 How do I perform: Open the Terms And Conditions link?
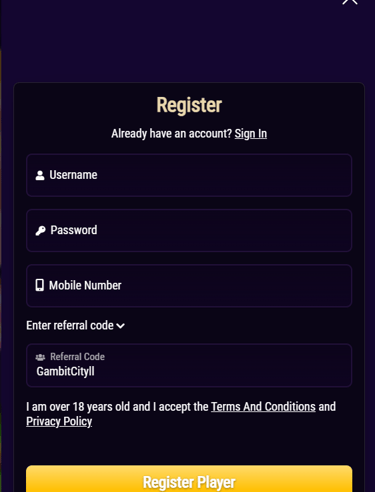(x=263, y=407)
